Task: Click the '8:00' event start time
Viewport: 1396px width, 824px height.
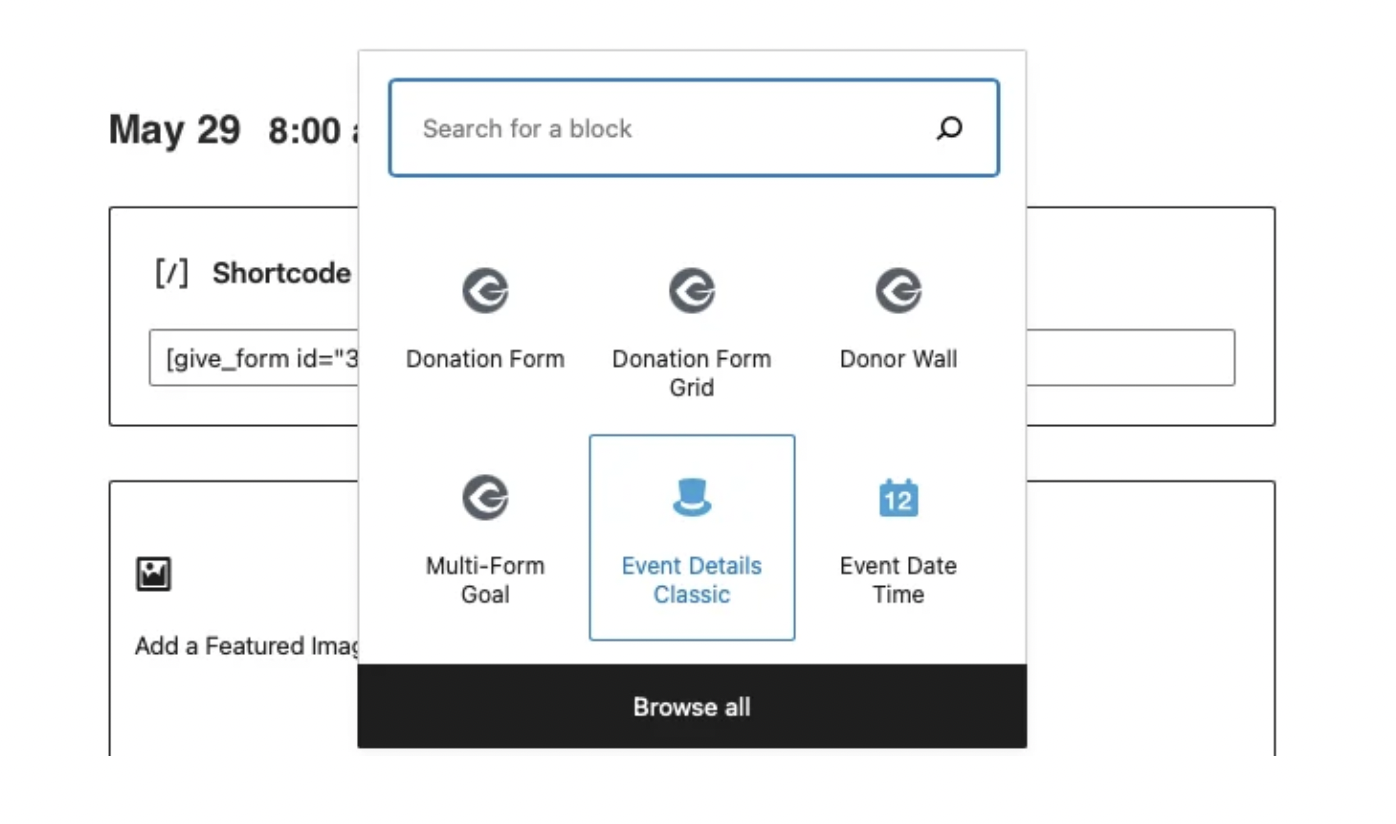Action: pos(306,131)
